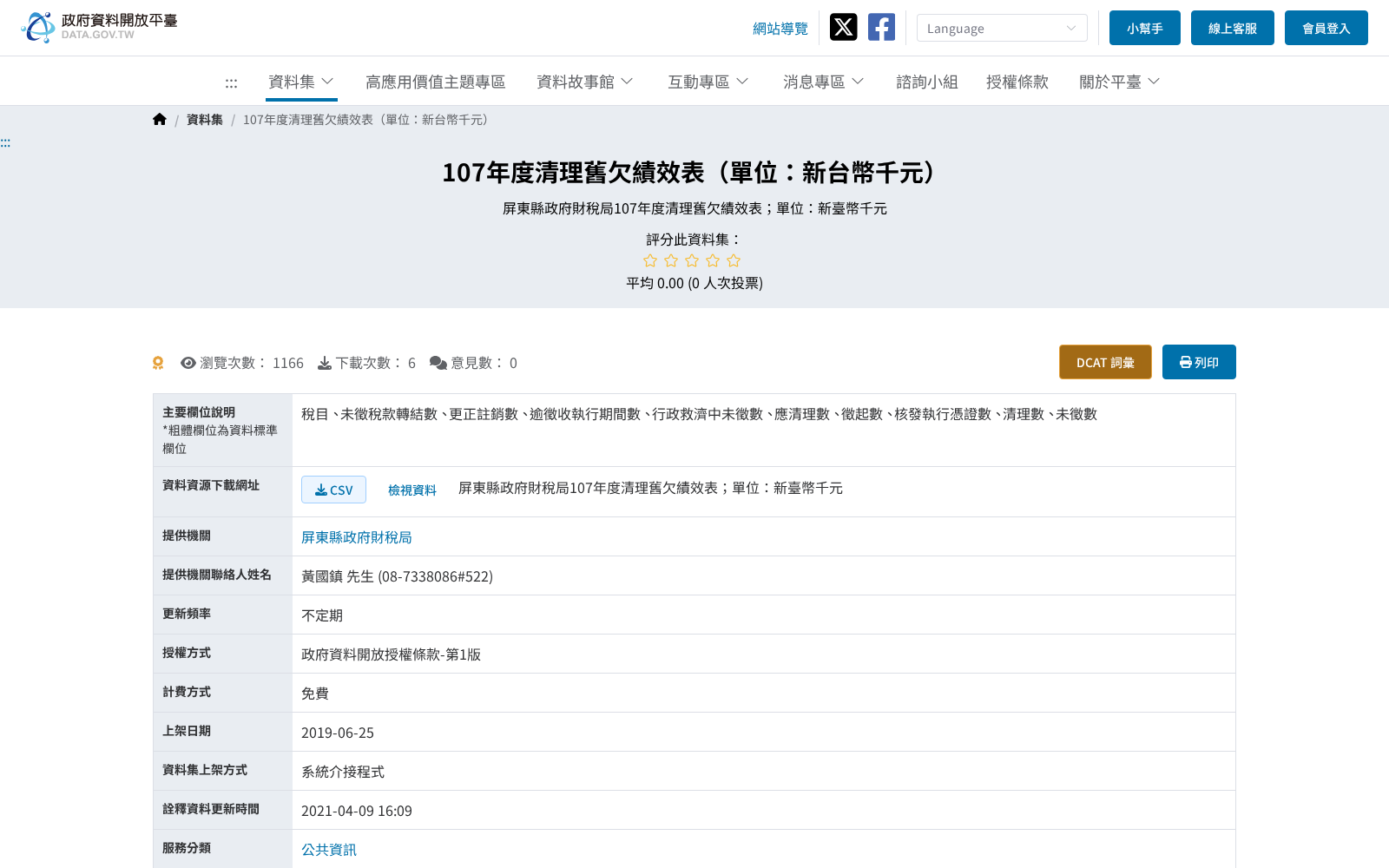Screen dimensions: 1389x868
Task: Expand the 資料故事館 menu
Action: click(585, 82)
